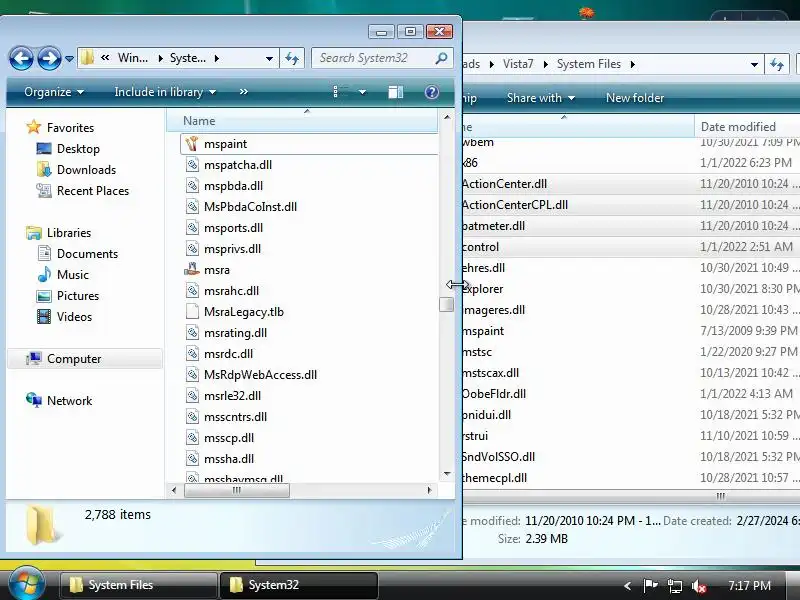Toggle the preview pane icon
Viewport: 800px width, 600px height.
click(x=395, y=92)
